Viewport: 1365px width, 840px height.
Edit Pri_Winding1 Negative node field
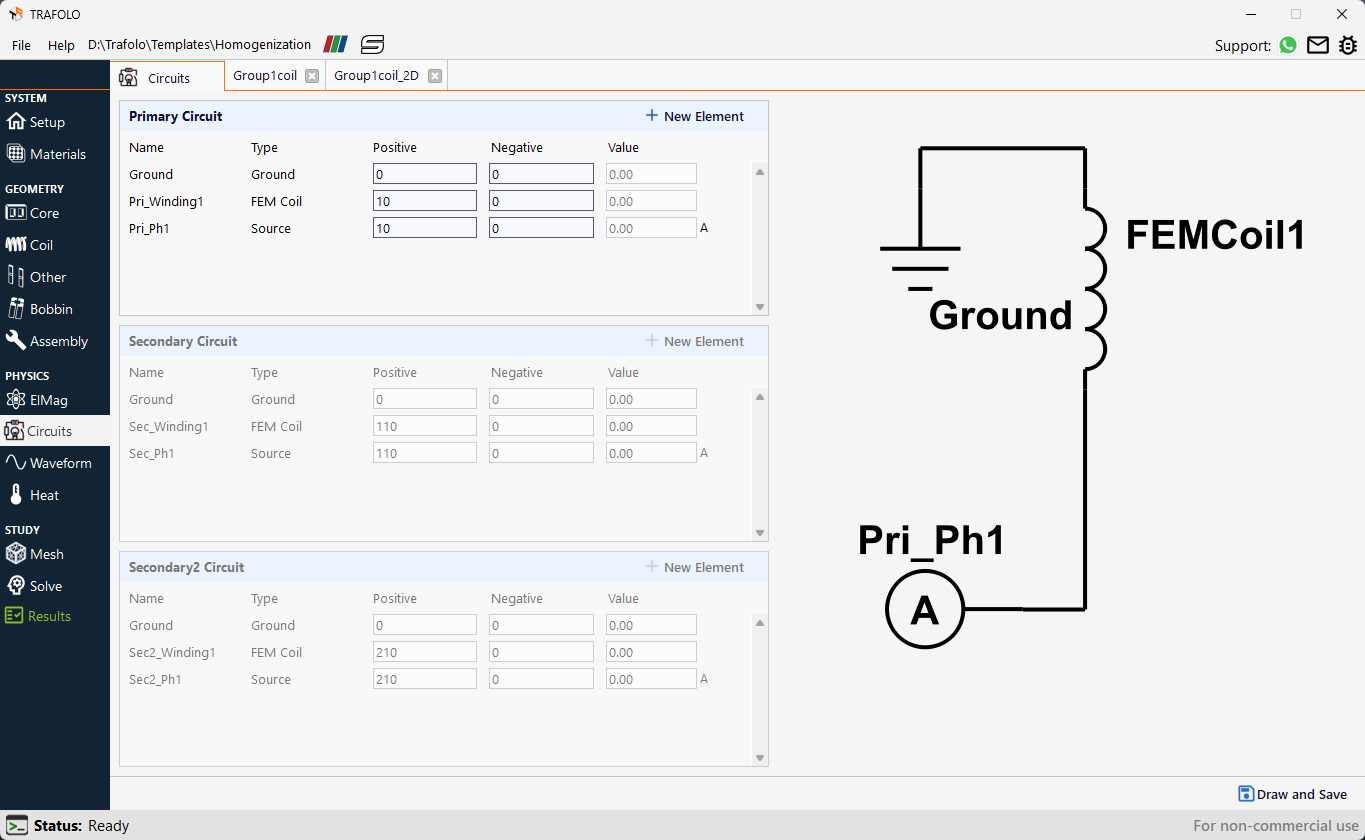(x=541, y=201)
